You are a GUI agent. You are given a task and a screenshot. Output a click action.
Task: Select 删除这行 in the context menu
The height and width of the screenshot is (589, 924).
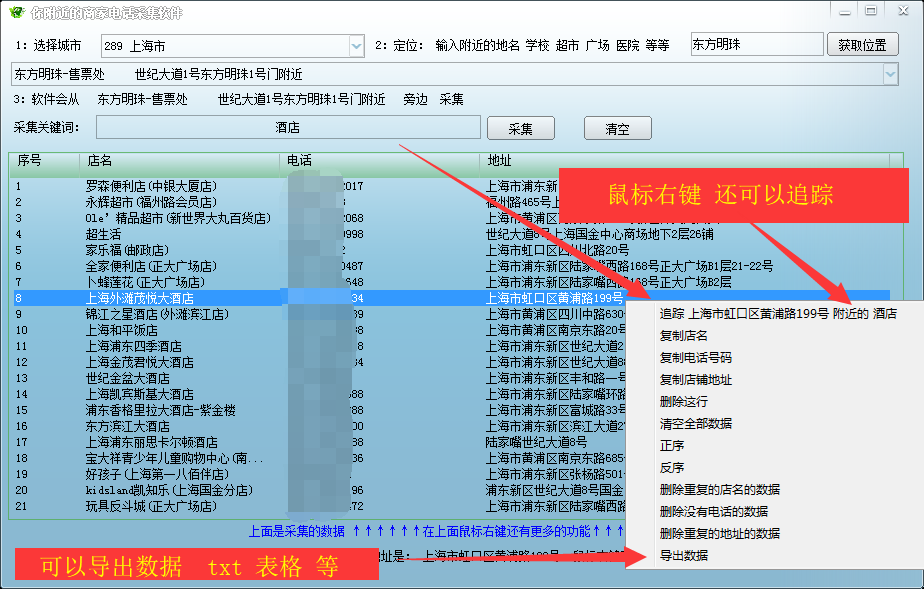point(684,402)
